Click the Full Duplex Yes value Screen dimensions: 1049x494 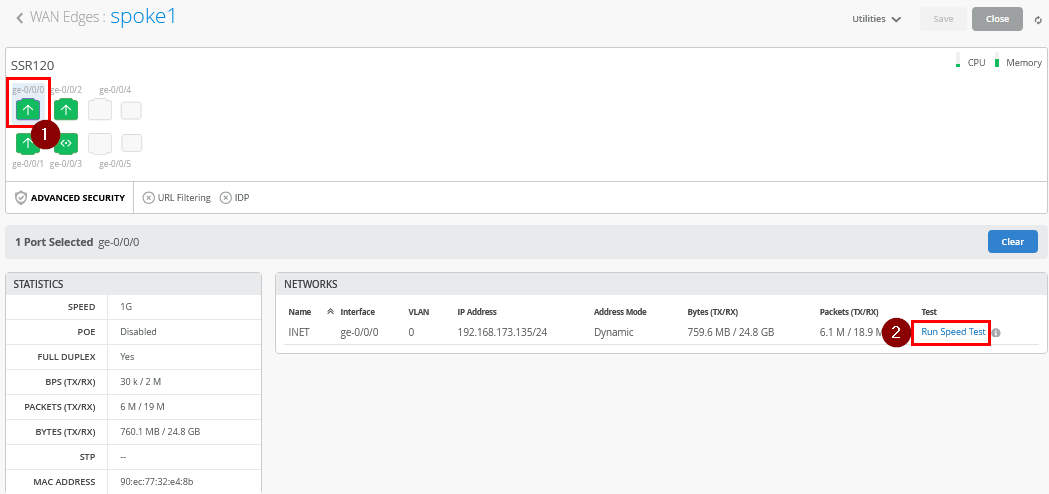(x=126, y=357)
